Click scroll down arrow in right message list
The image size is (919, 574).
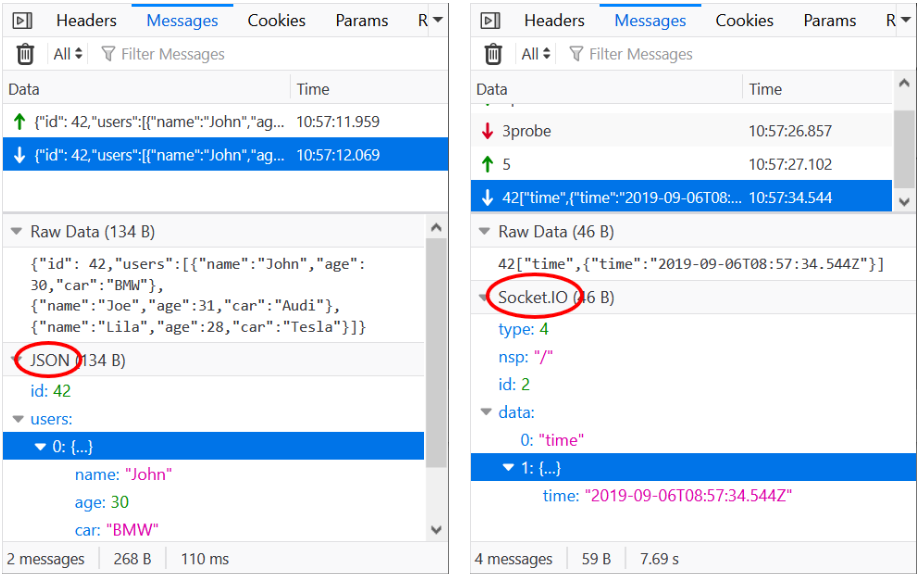coord(904,202)
